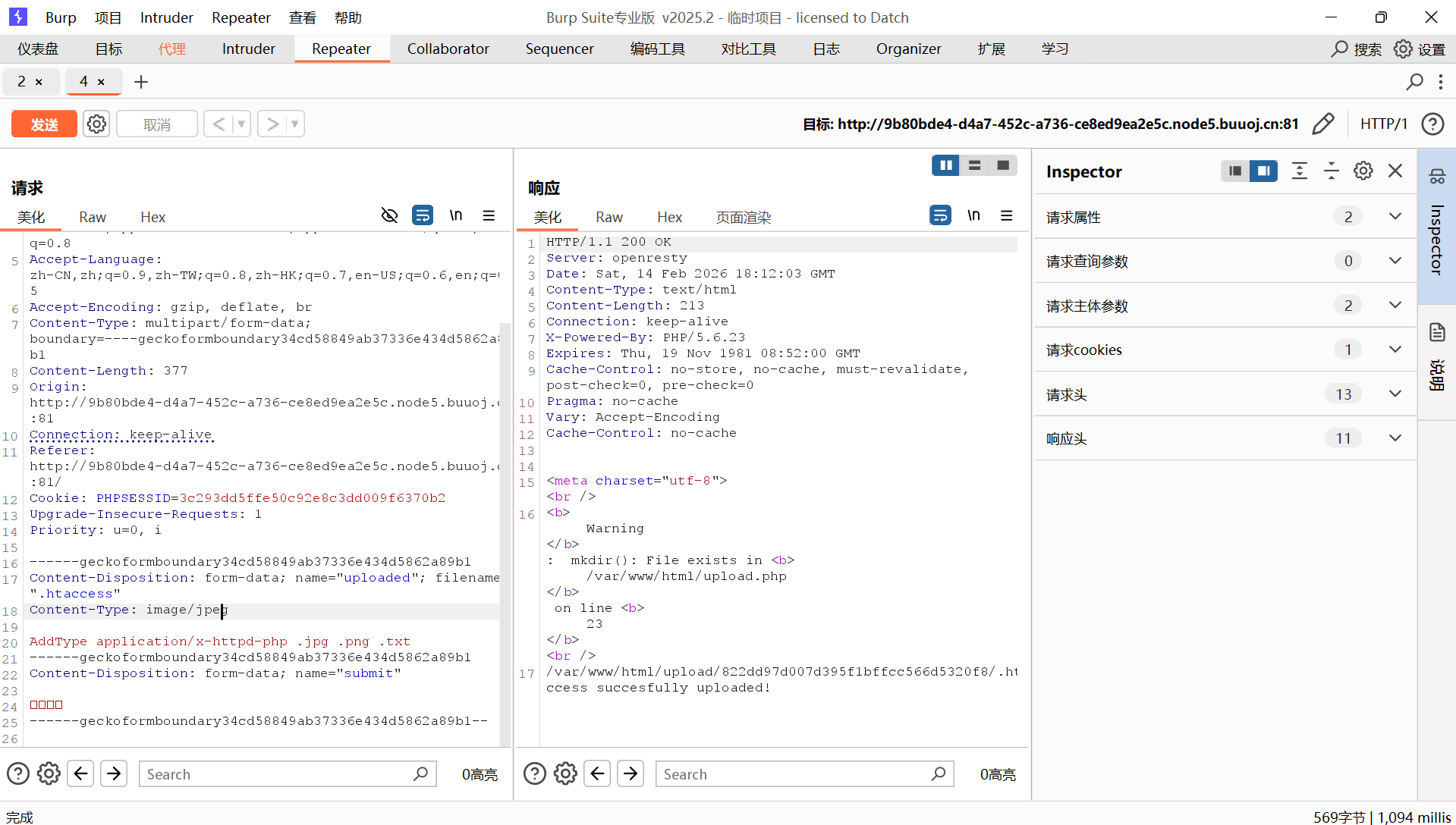Open the Intruder menu in menu bar
Screen dimensions: 1456x825
[x=166, y=17]
